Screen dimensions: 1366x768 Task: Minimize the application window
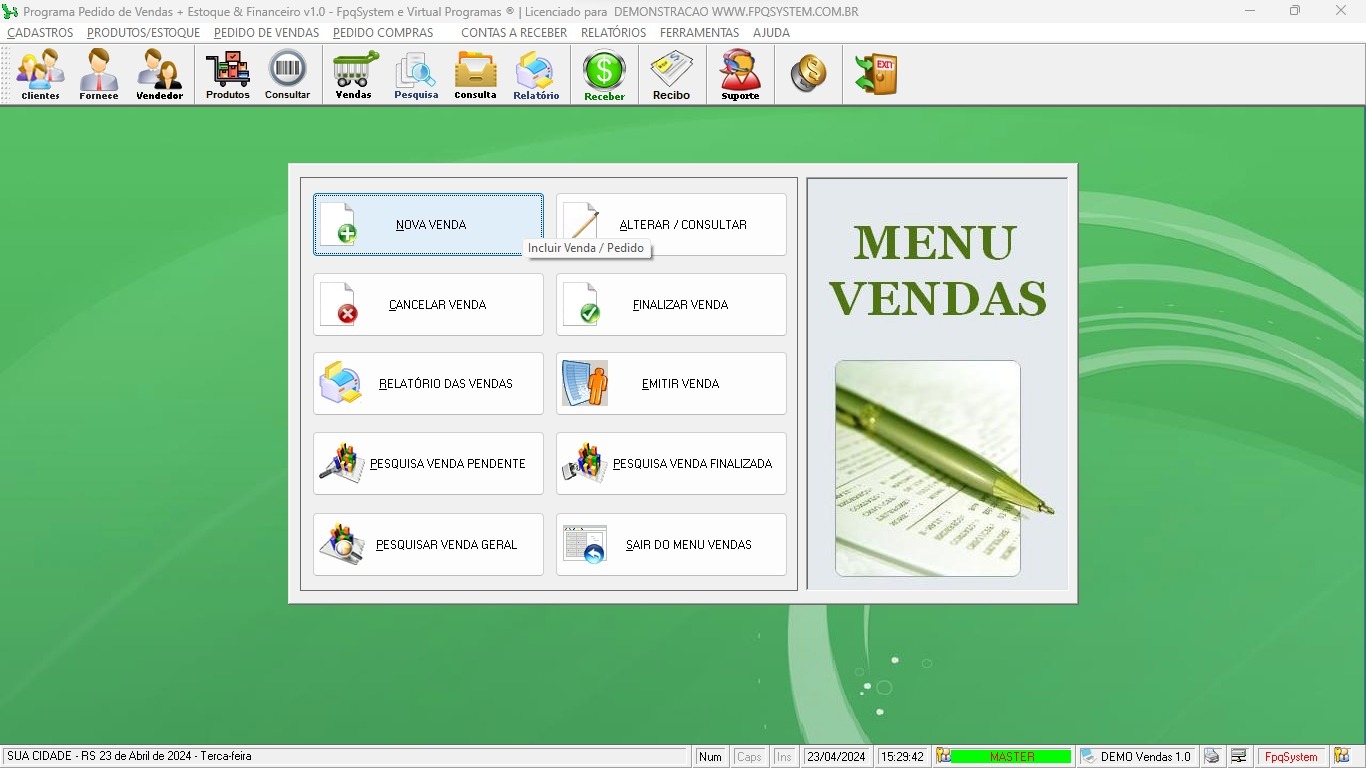pyautogui.click(x=1250, y=11)
